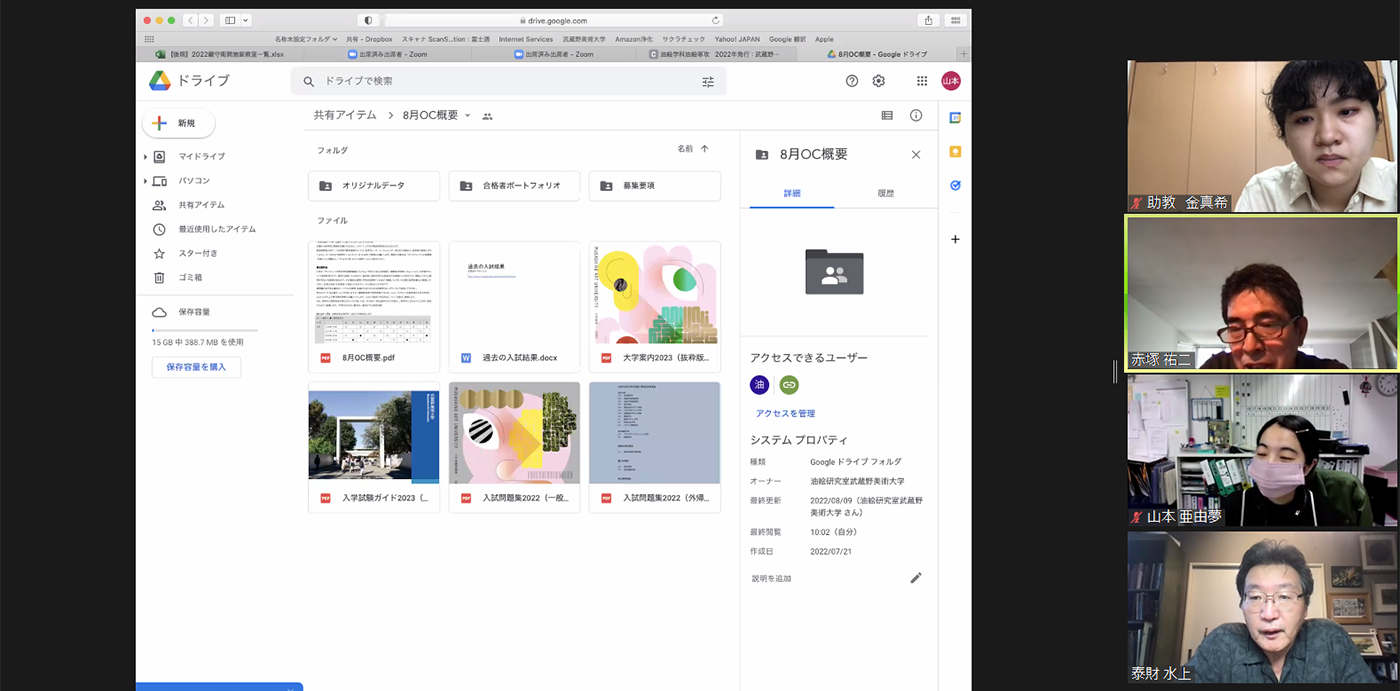The image size is (1400, 691).
Task: Open Google Keep side panel icon
Action: pyautogui.click(x=955, y=152)
